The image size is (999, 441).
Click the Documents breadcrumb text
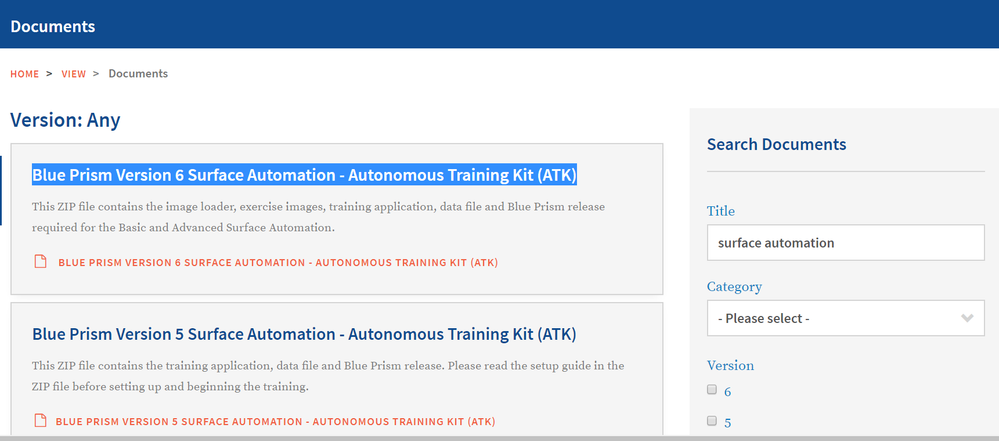point(138,73)
